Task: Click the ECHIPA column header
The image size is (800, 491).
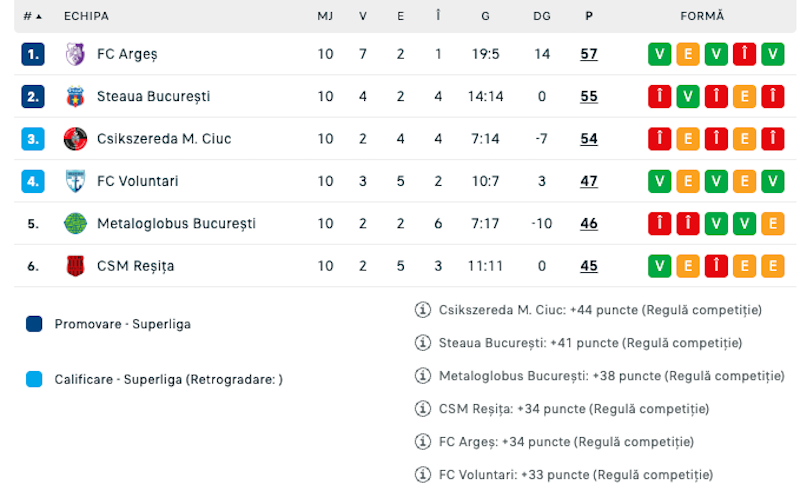Action: click(86, 17)
